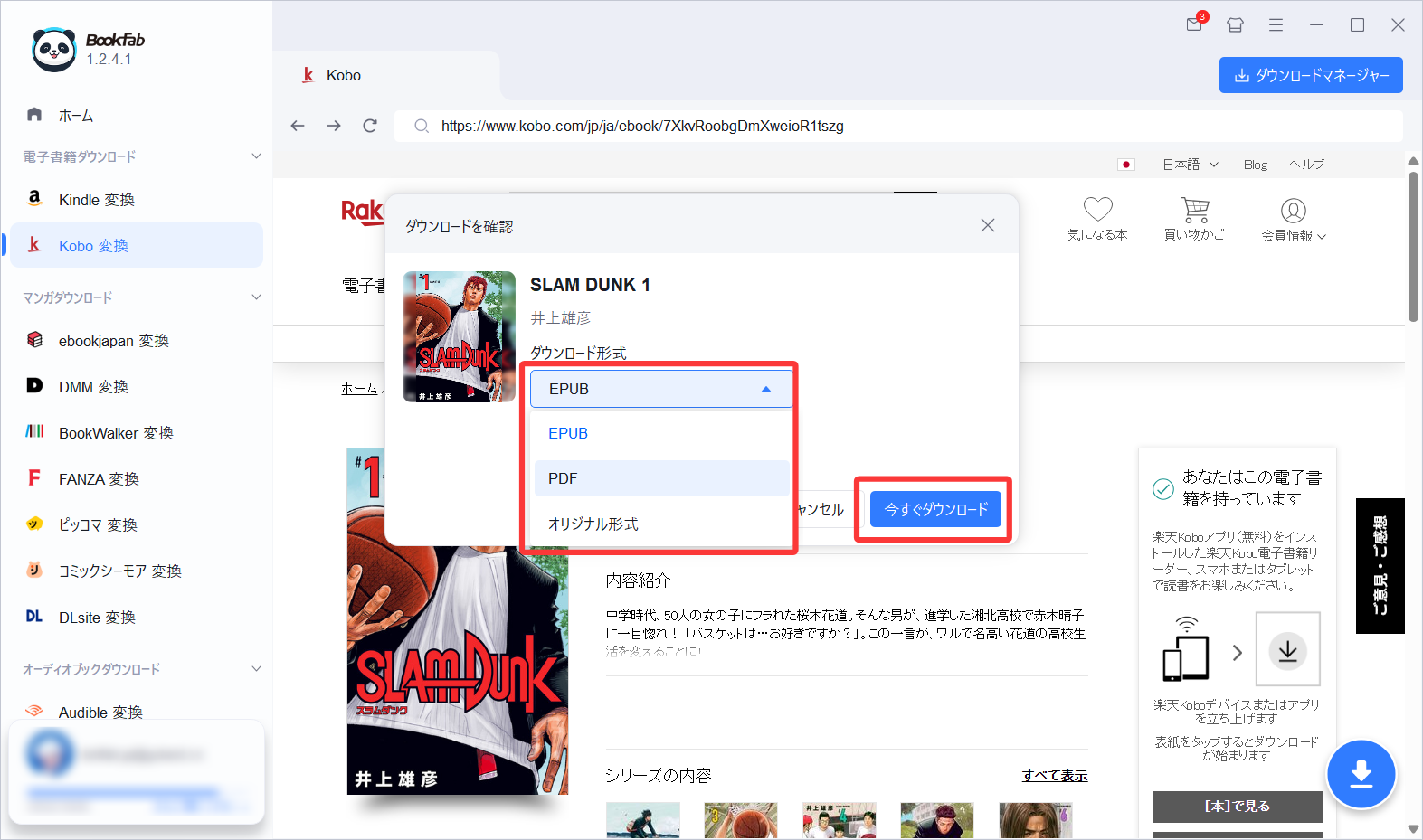Open the Blog link

coord(1255,165)
